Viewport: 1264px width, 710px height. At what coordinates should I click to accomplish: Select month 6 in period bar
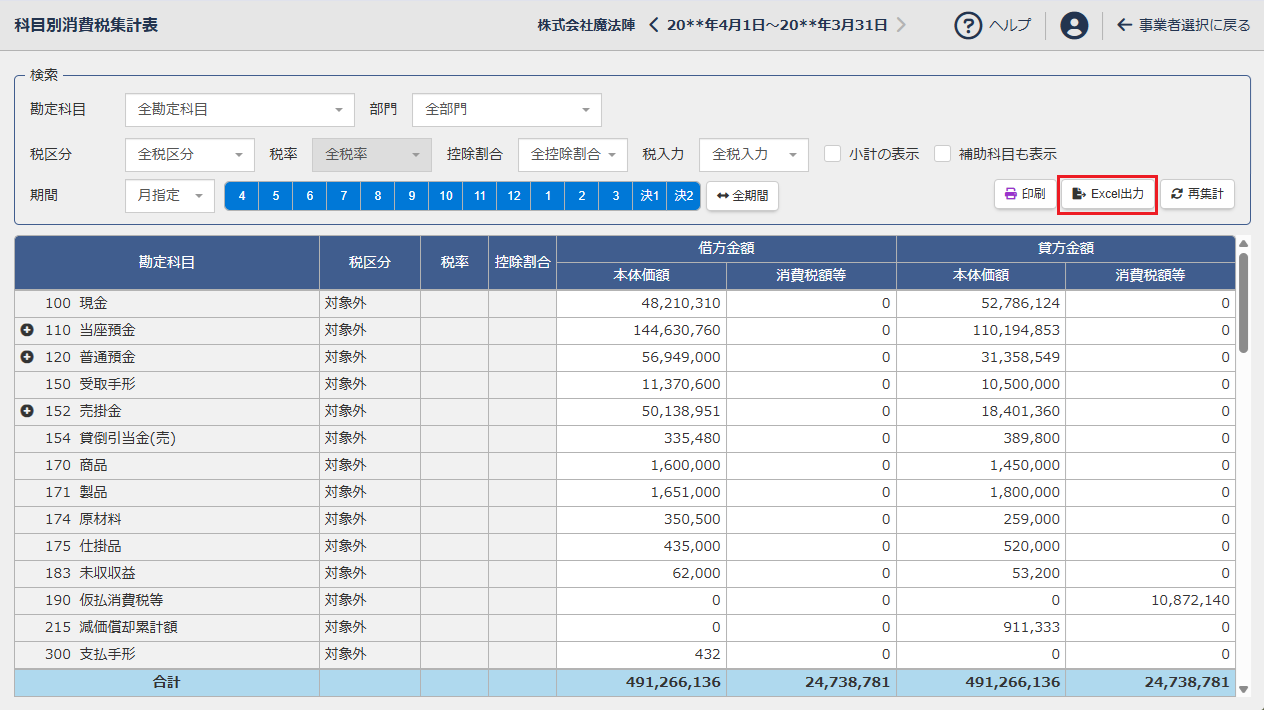pyautogui.click(x=310, y=196)
